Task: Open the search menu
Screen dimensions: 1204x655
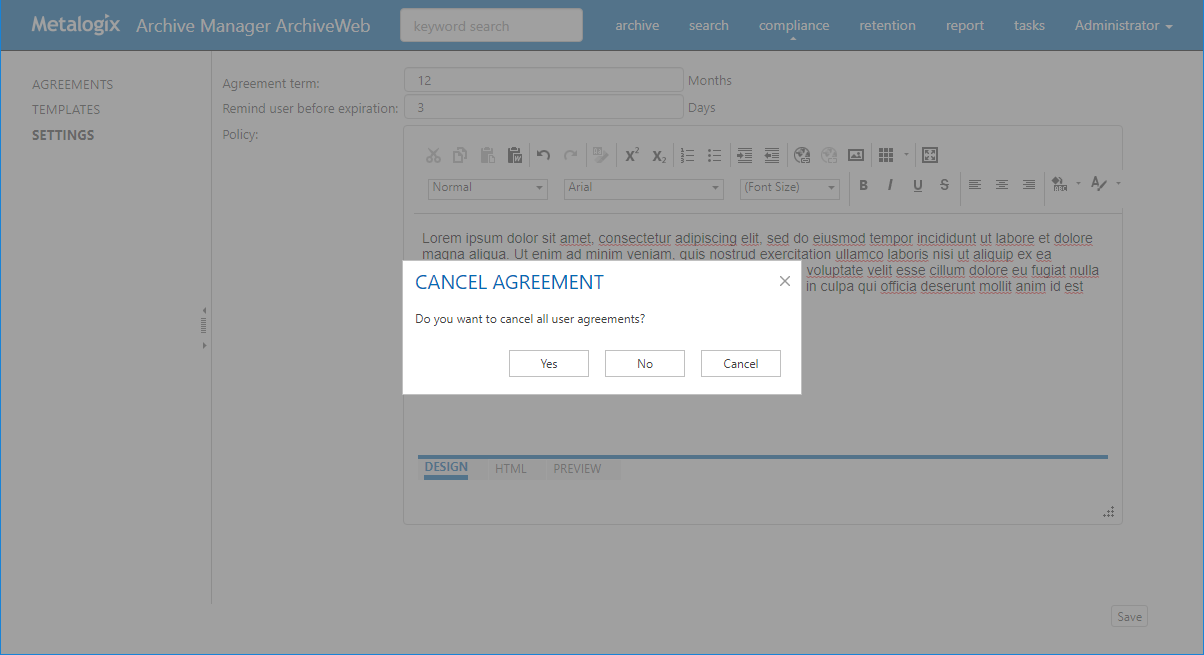Action: pyautogui.click(x=708, y=26)
